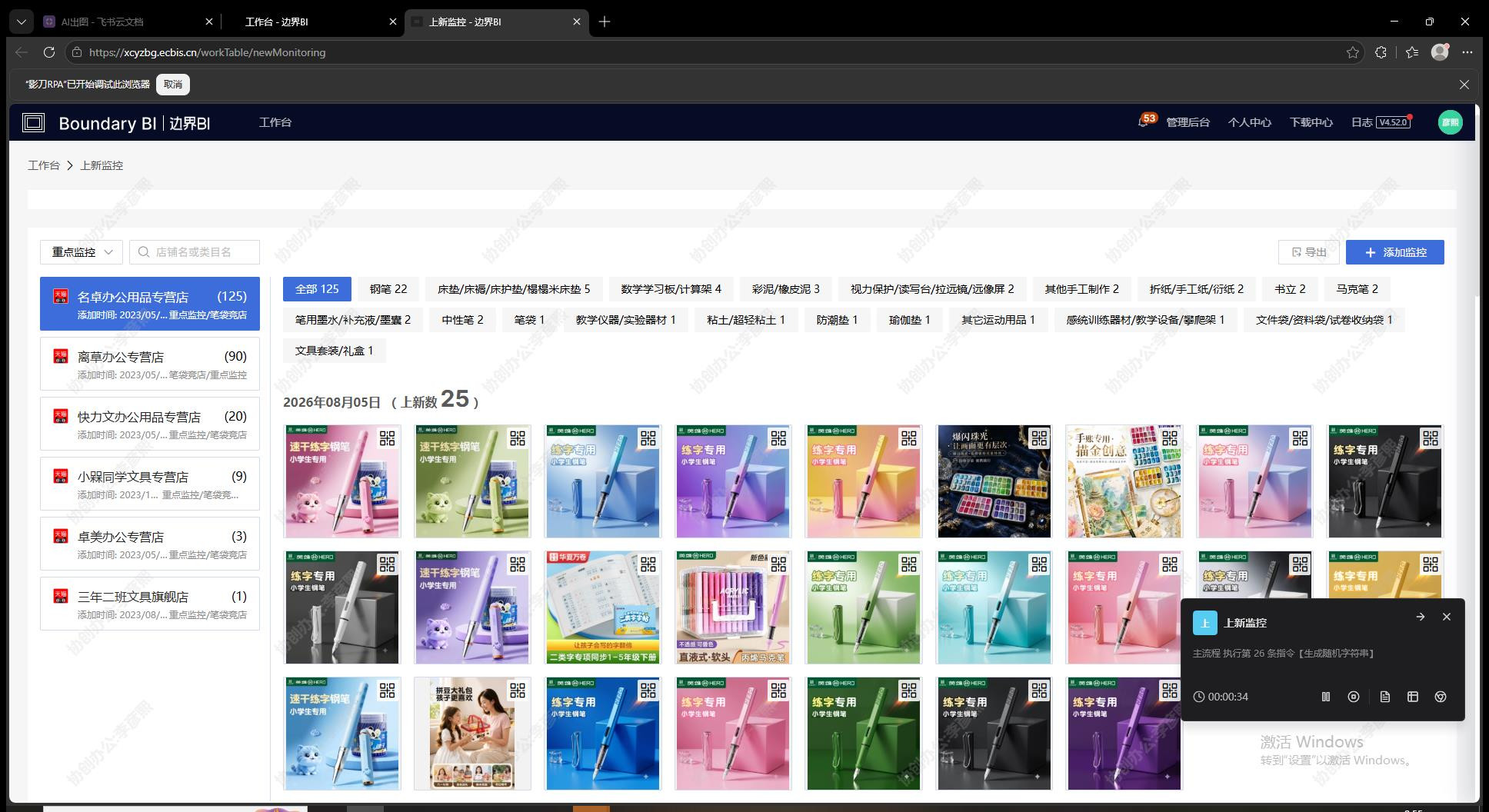
Task: Select the 离草办公专营店 shop
Action: point(150,364)
